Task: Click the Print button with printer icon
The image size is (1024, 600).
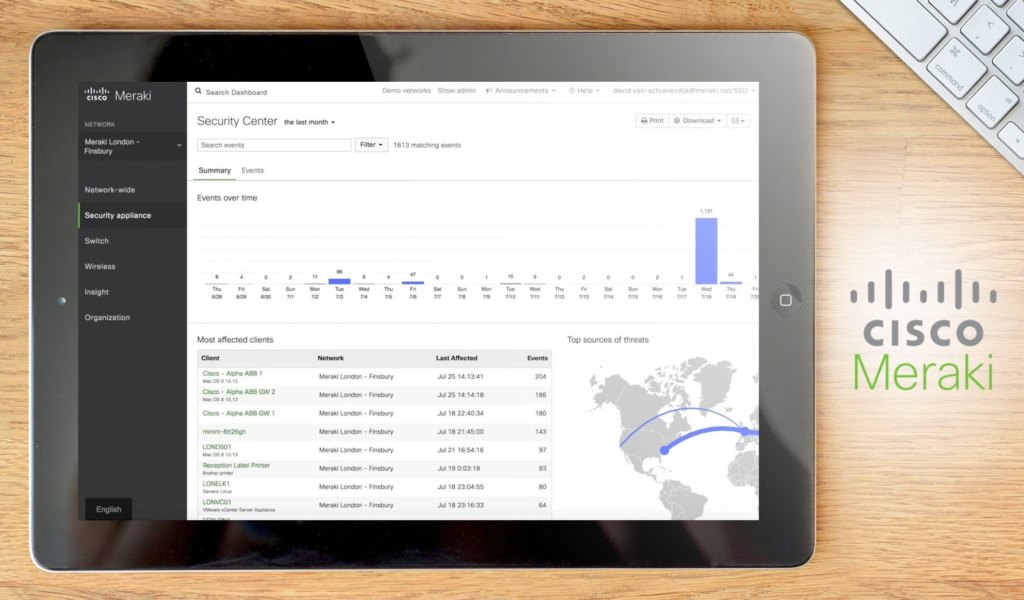Action: 651,121
